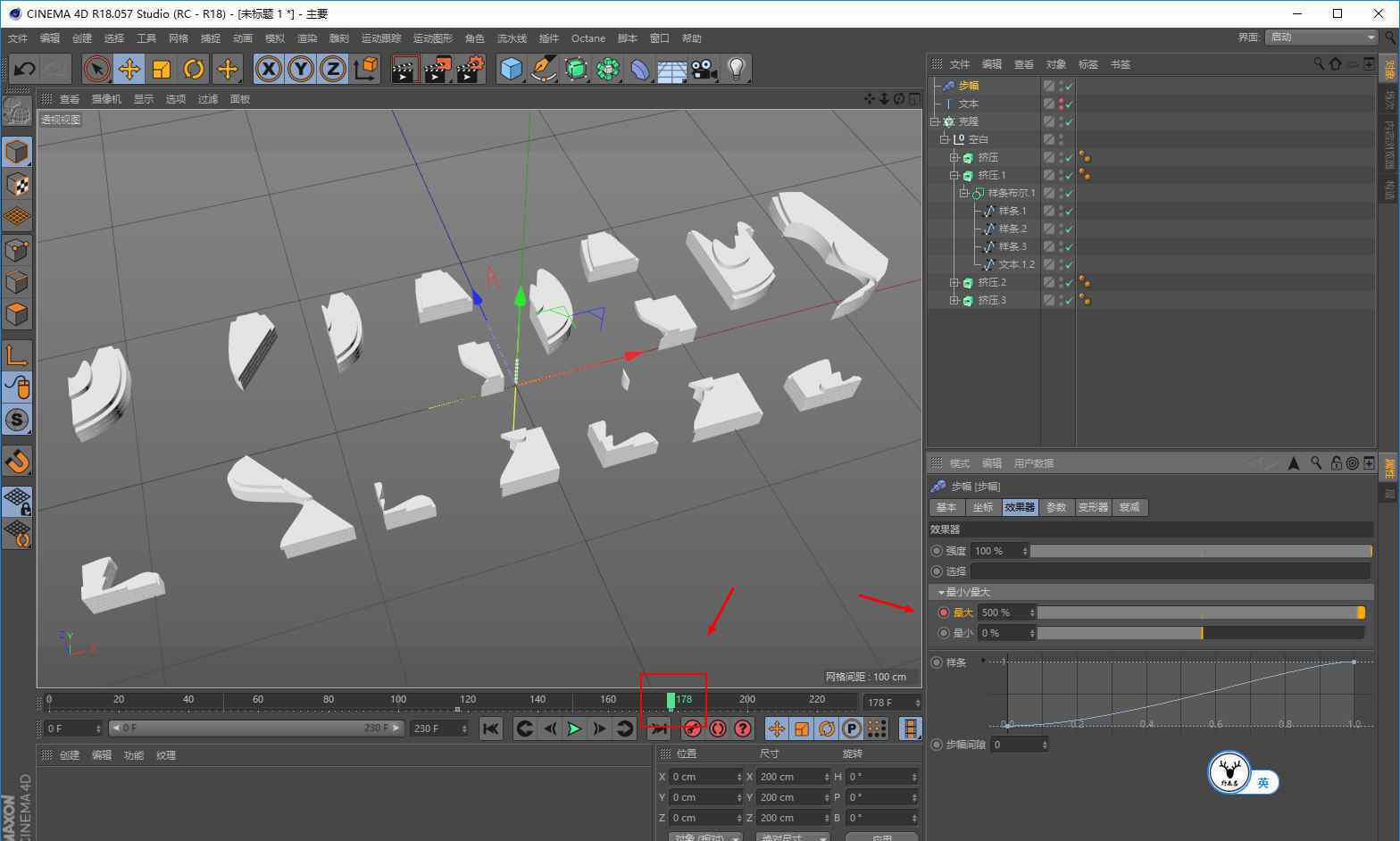Open the 运动图形 menu
Screen dimensions: 1400x841
[x=433, y=38]
